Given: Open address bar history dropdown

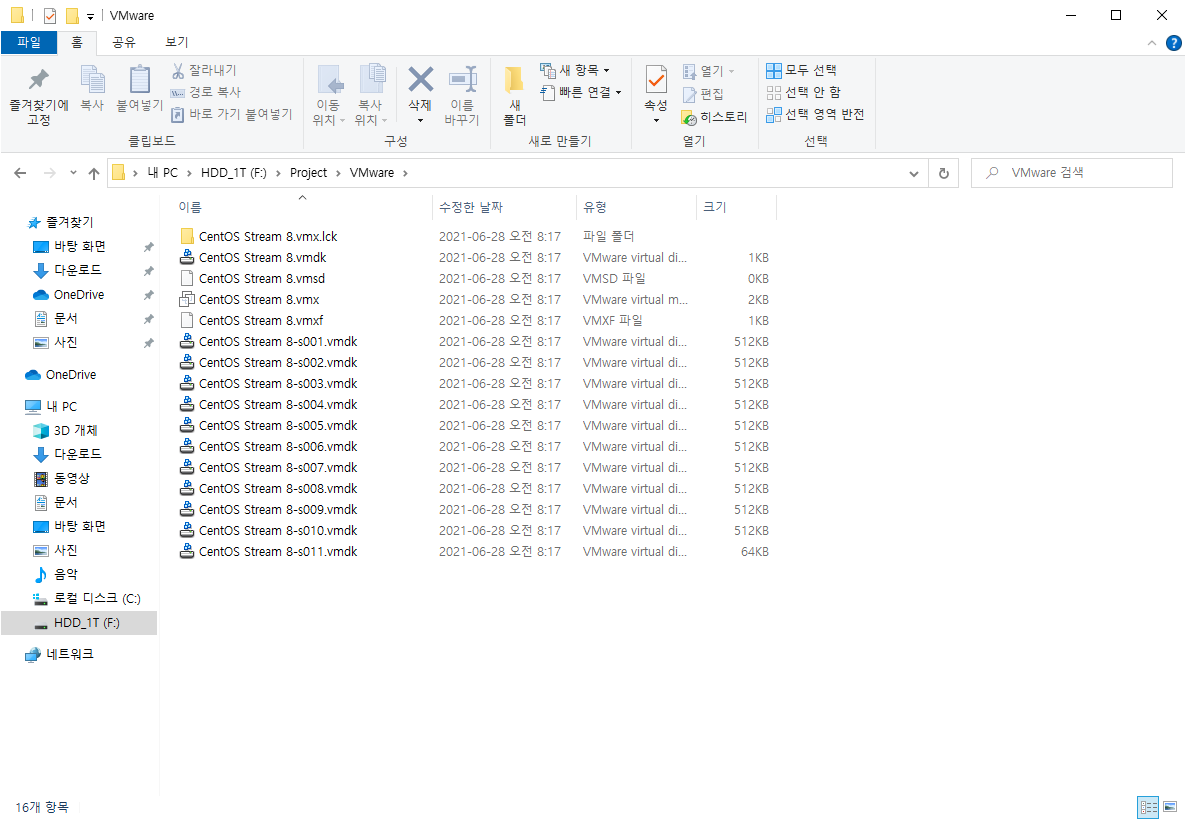Looking at the screenshot, I should 914,173.
